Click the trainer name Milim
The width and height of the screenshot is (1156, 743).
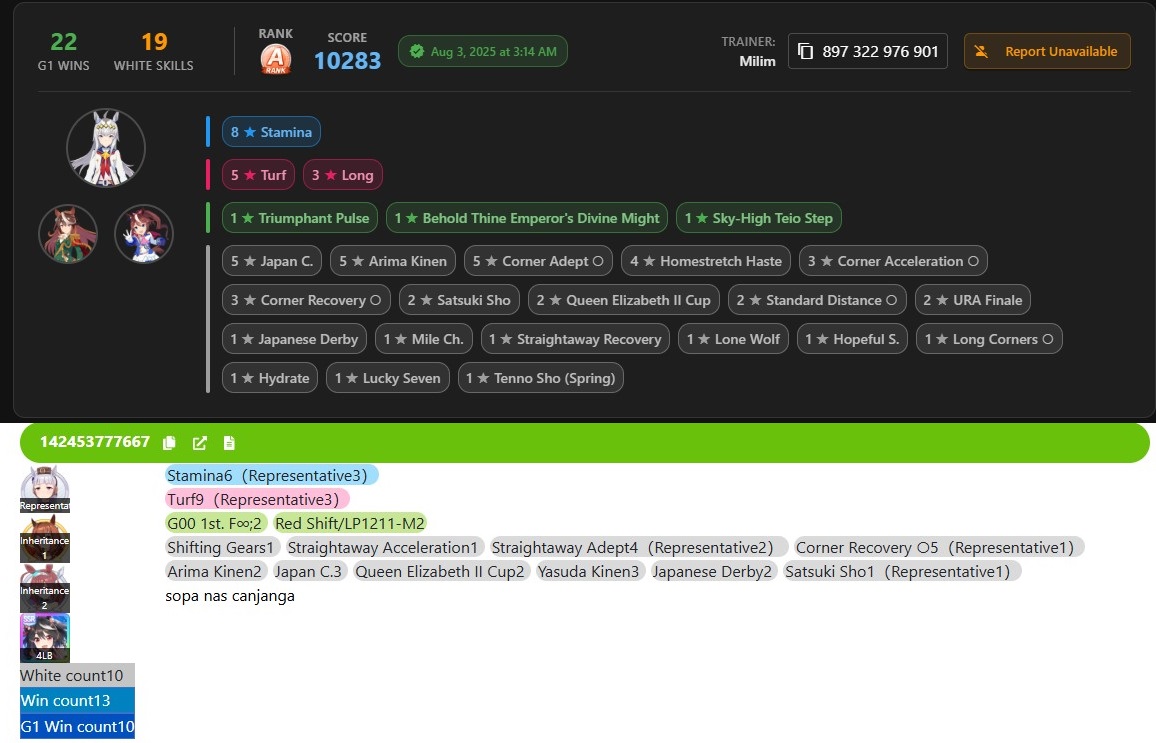pyautogui.click(x=757, y=61)
